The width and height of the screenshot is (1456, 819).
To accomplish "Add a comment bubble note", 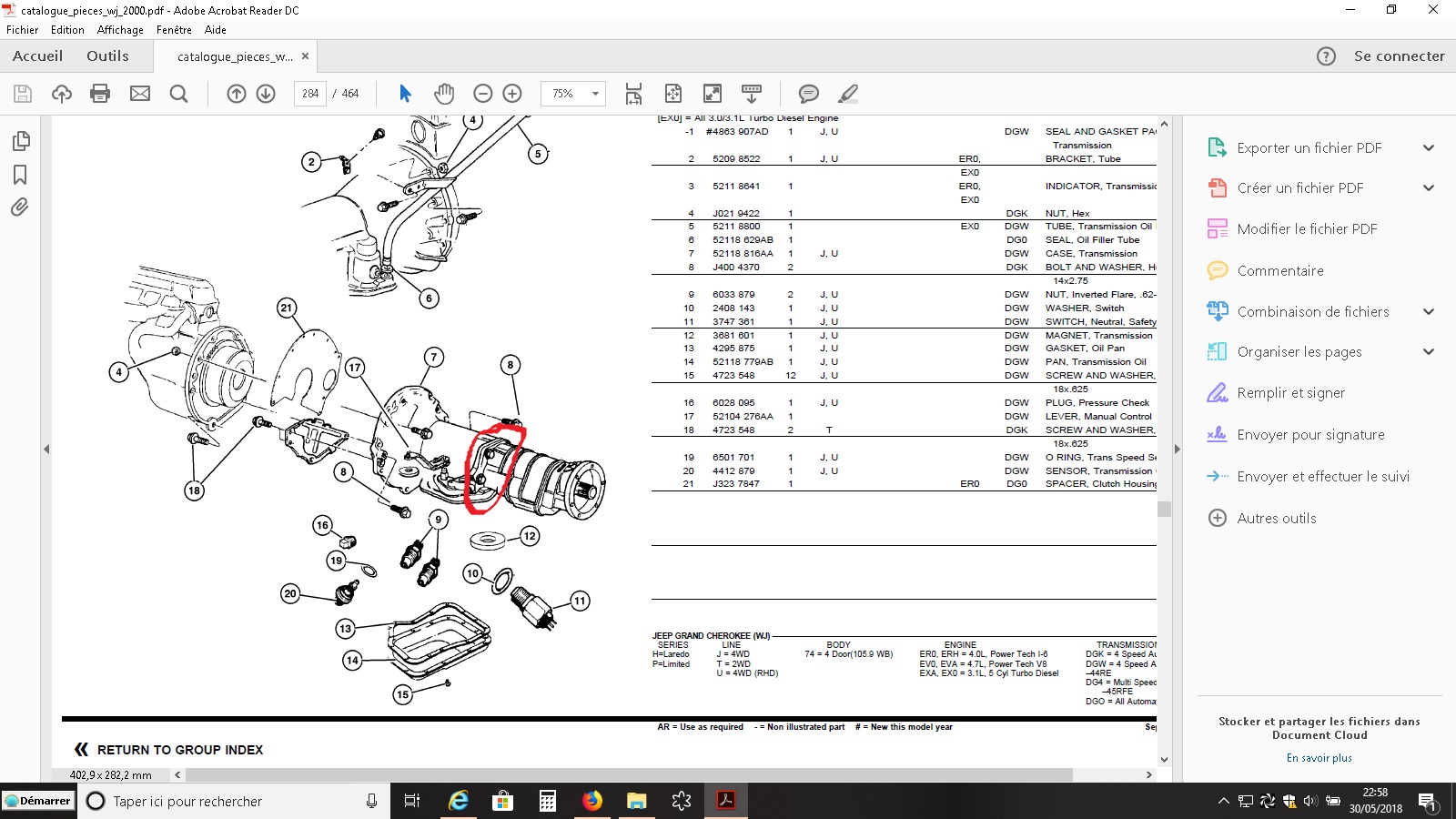I will point(808,93).
